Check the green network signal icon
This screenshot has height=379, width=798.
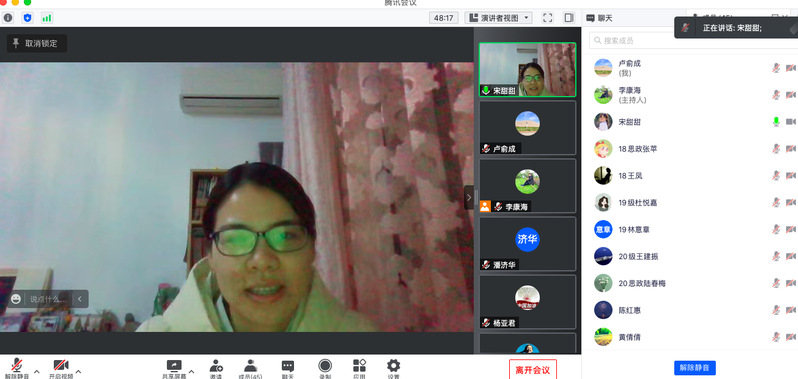click(x=47, y=18)
